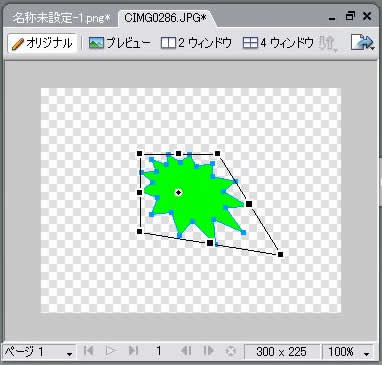
Task: Click the bottom-right distorted corner handle
Action: pos(280,254)
